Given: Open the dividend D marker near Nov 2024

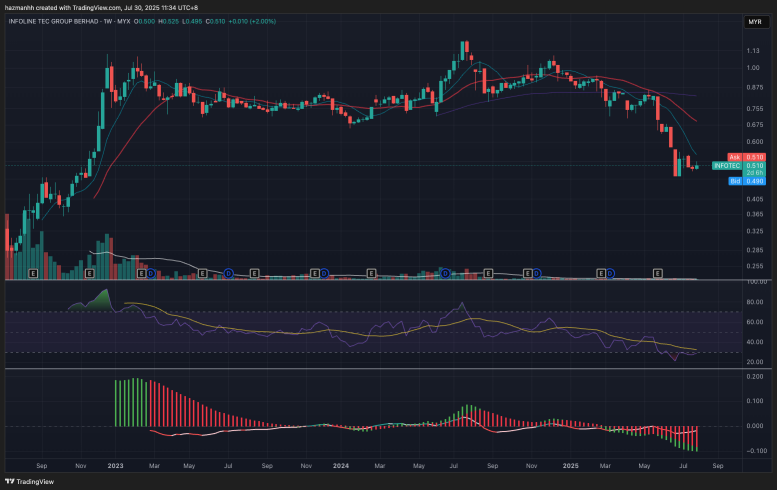Looking at the screenshot, I should (x=537, y=273).
